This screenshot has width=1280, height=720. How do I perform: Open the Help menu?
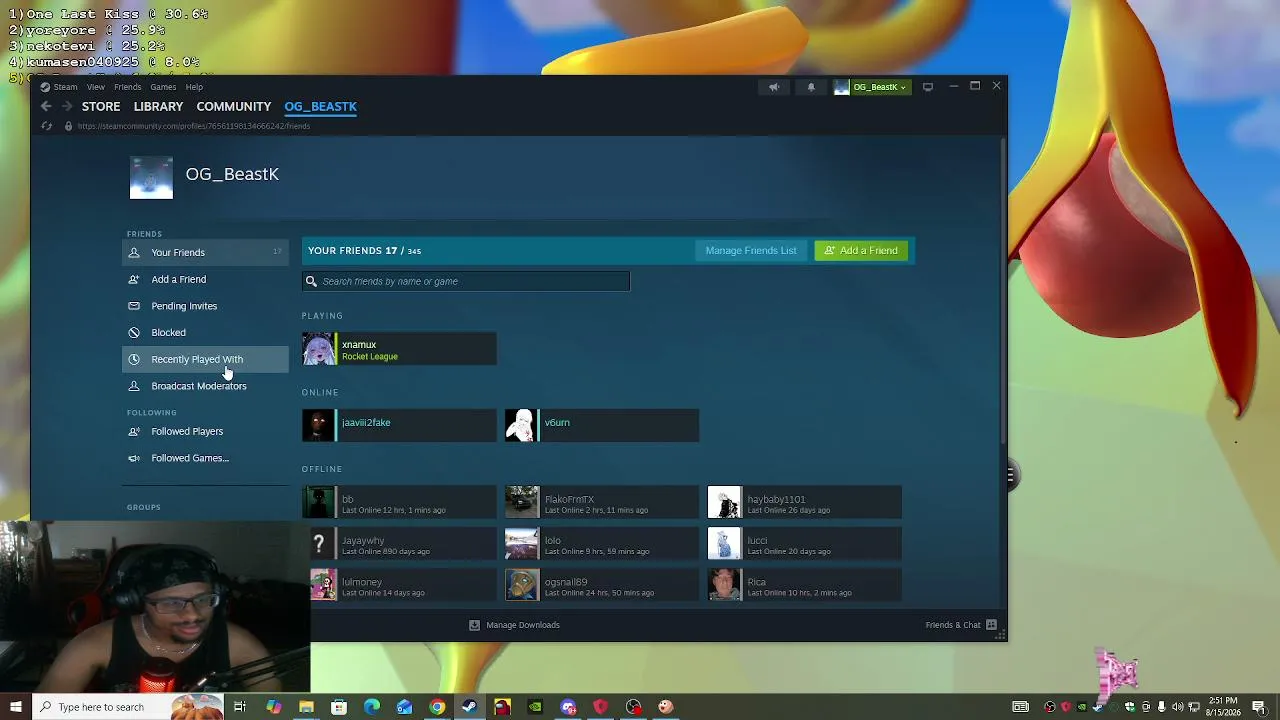point(194,87)
